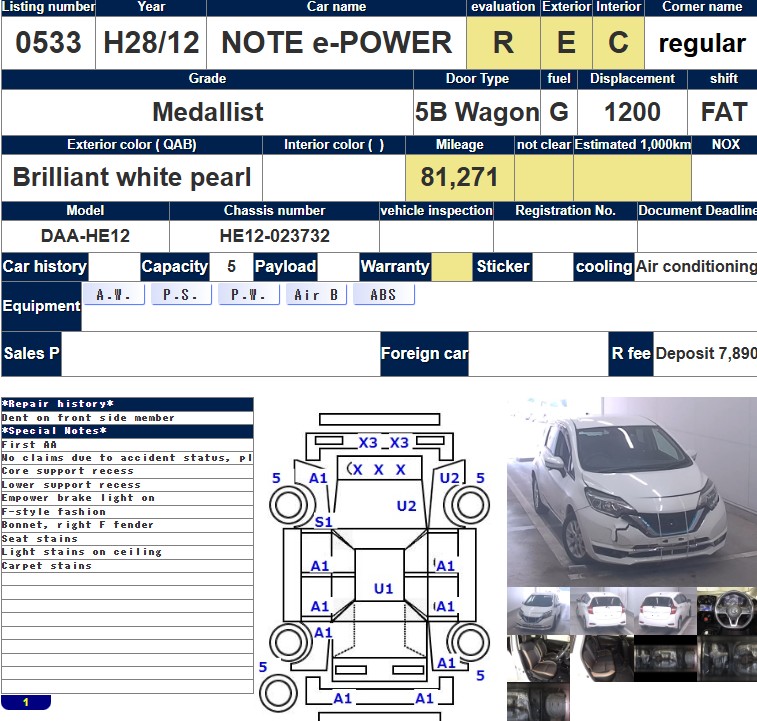
Task: Click the capacity value 5
Action: (x=231, y=267)
